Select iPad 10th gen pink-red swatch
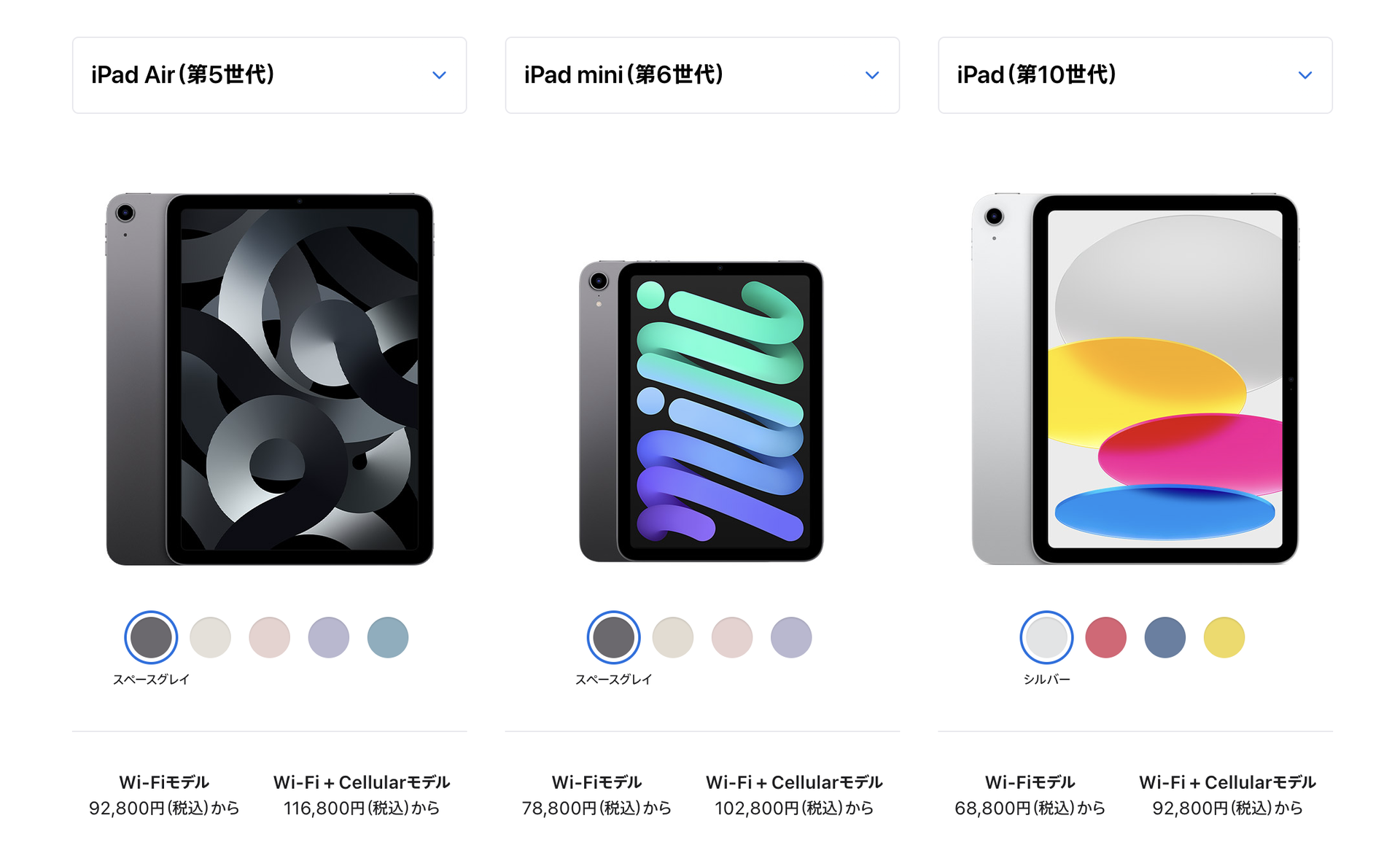 [x=1105, y=637]
